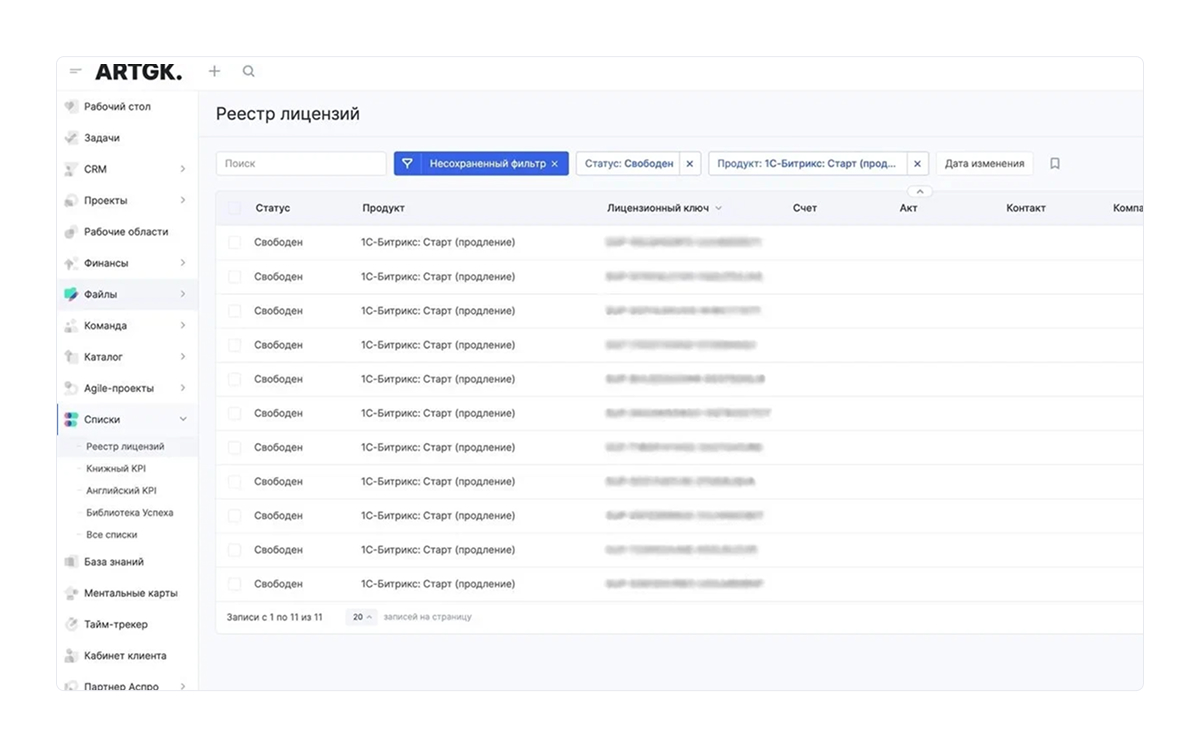
Task: Toggle the select-all checkbox in table header
Action: click(234, 208)
